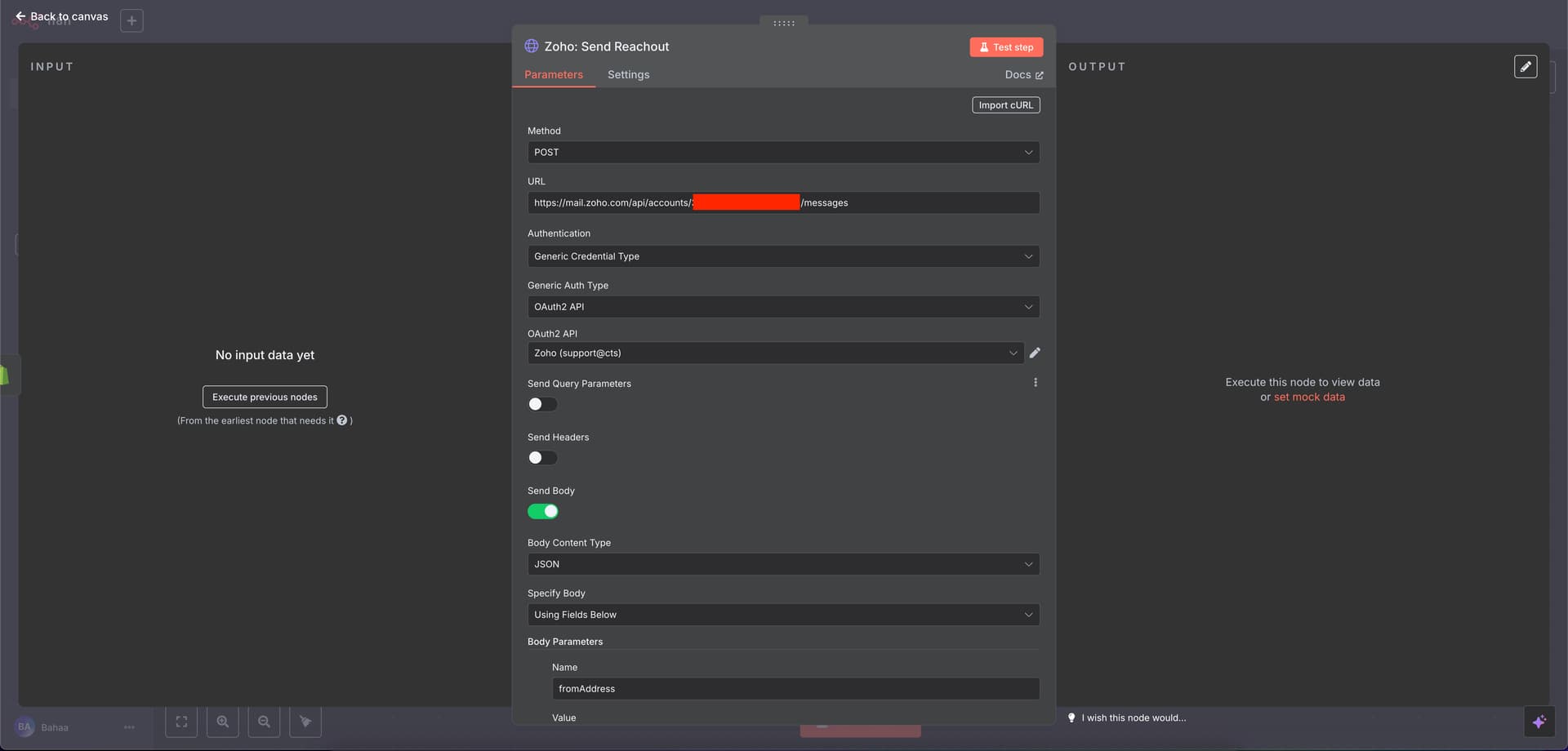Image resolution: width=1568 pixels, height=751 pixels.
Task: Click the Zoho: Send Reachout title
Action: [x=607, y=47]
